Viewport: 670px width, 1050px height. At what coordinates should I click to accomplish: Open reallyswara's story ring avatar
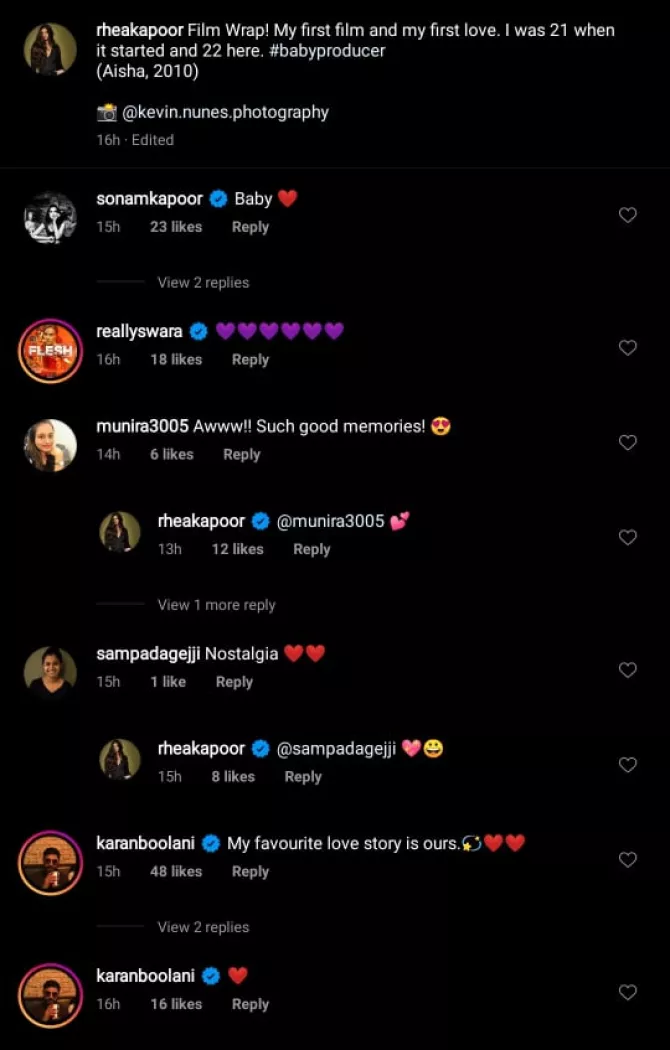click(50, 350)
